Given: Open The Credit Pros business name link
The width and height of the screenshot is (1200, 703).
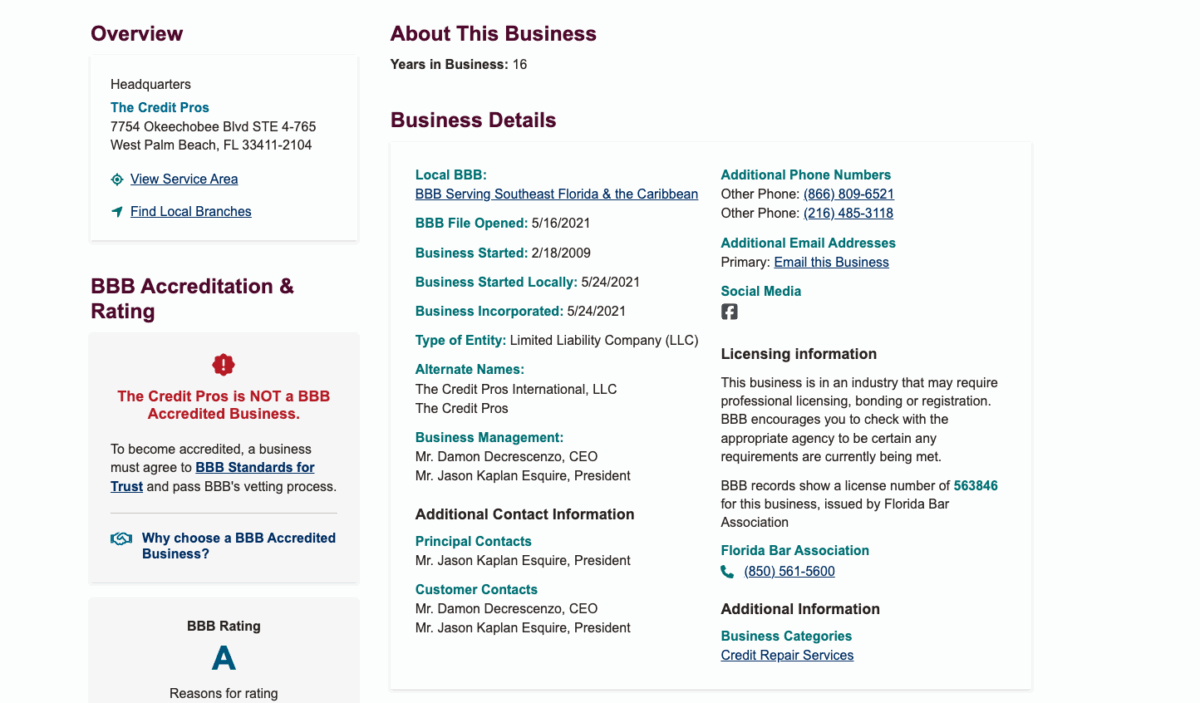Looking at the screenshot, I should click(159, 107).
